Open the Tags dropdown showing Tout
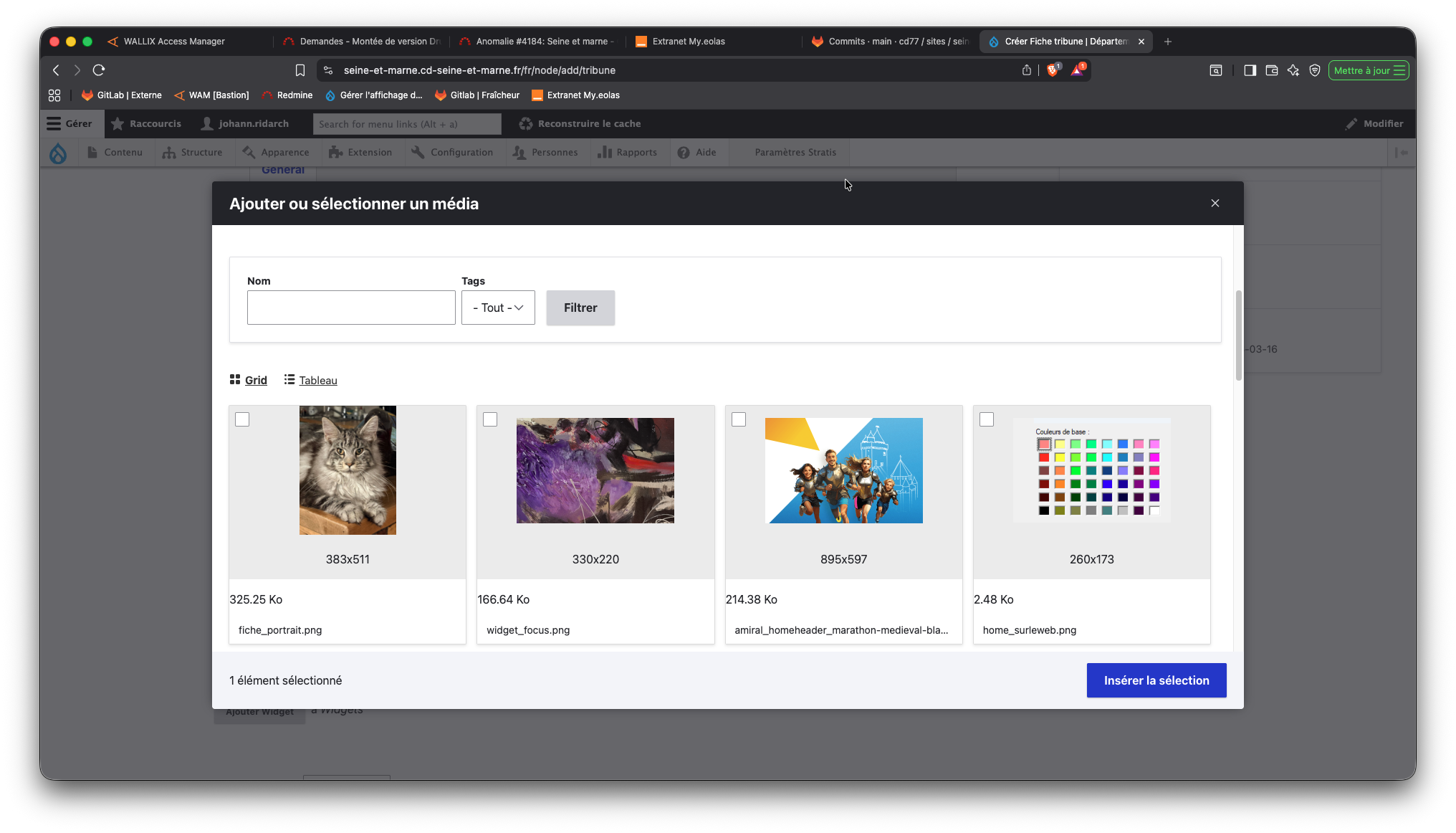 [498, 308]
